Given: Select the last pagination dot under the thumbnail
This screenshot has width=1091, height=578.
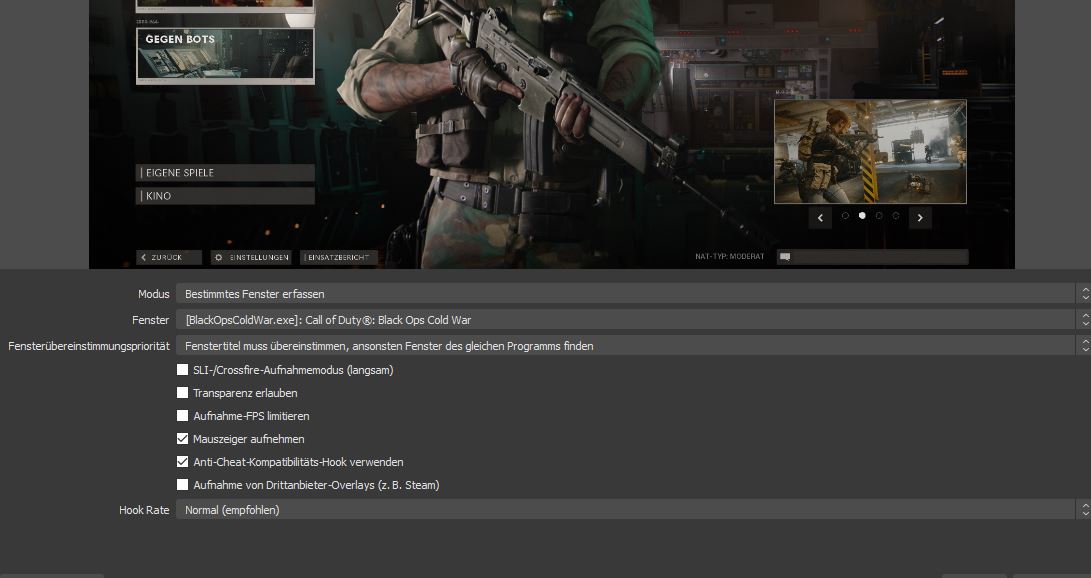Looking at the screenshot, I should (896, 216).
